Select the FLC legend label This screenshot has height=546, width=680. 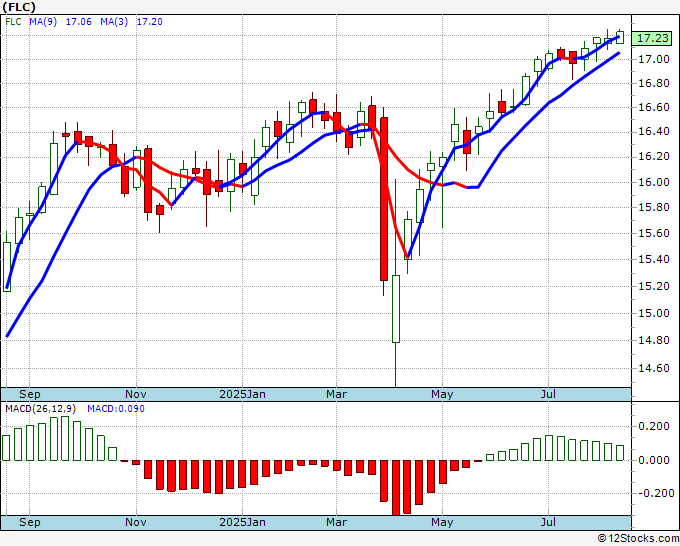13,22
